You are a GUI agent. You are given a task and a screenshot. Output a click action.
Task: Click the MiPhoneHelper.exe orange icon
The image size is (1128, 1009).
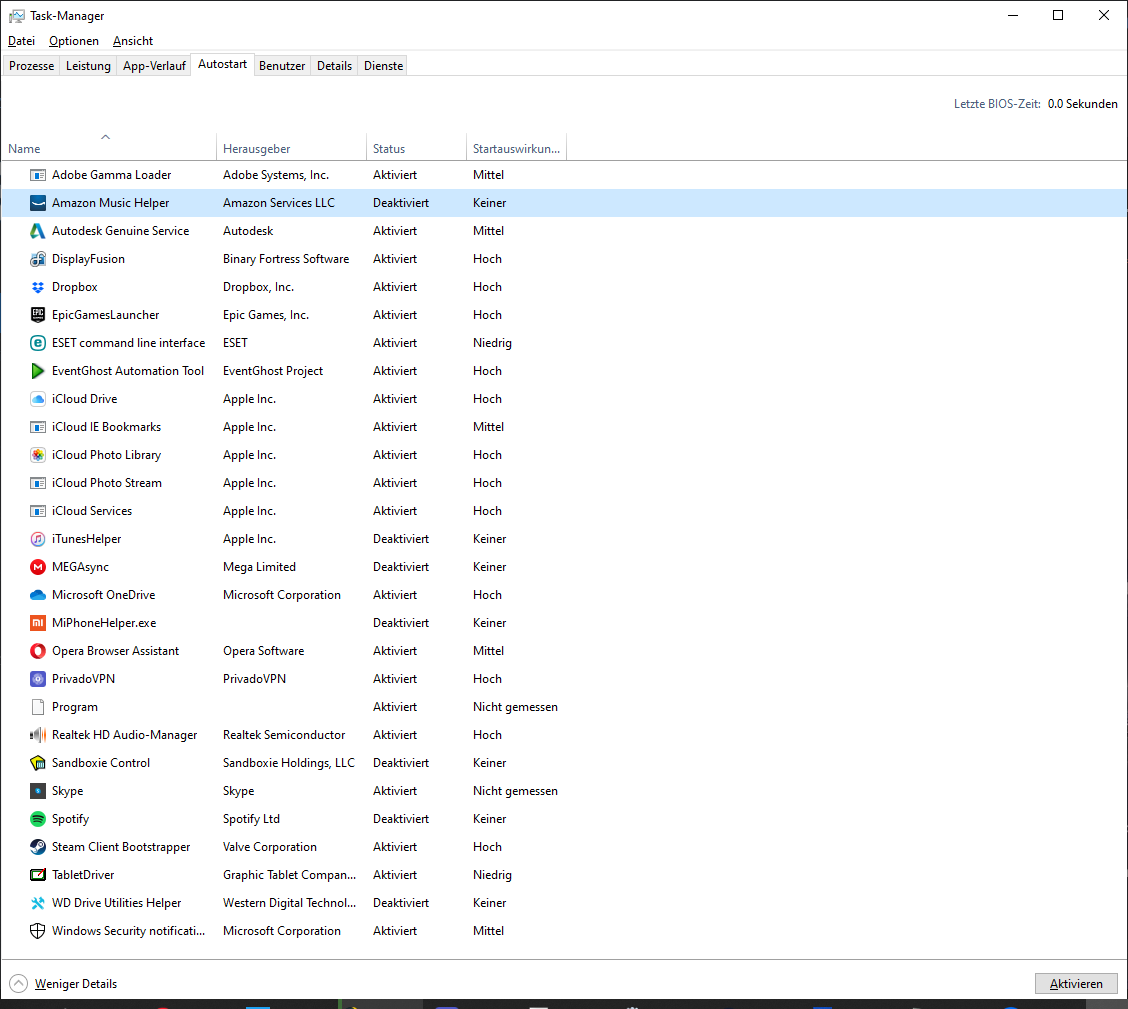pos(37,624)
